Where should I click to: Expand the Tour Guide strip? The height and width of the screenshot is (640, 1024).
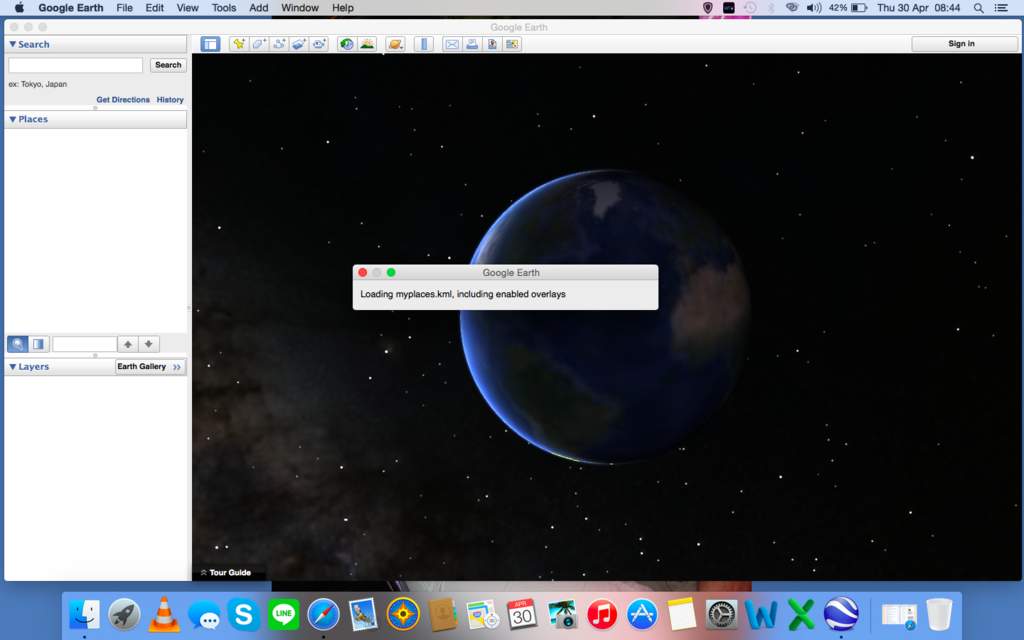[x=225, y=573]
